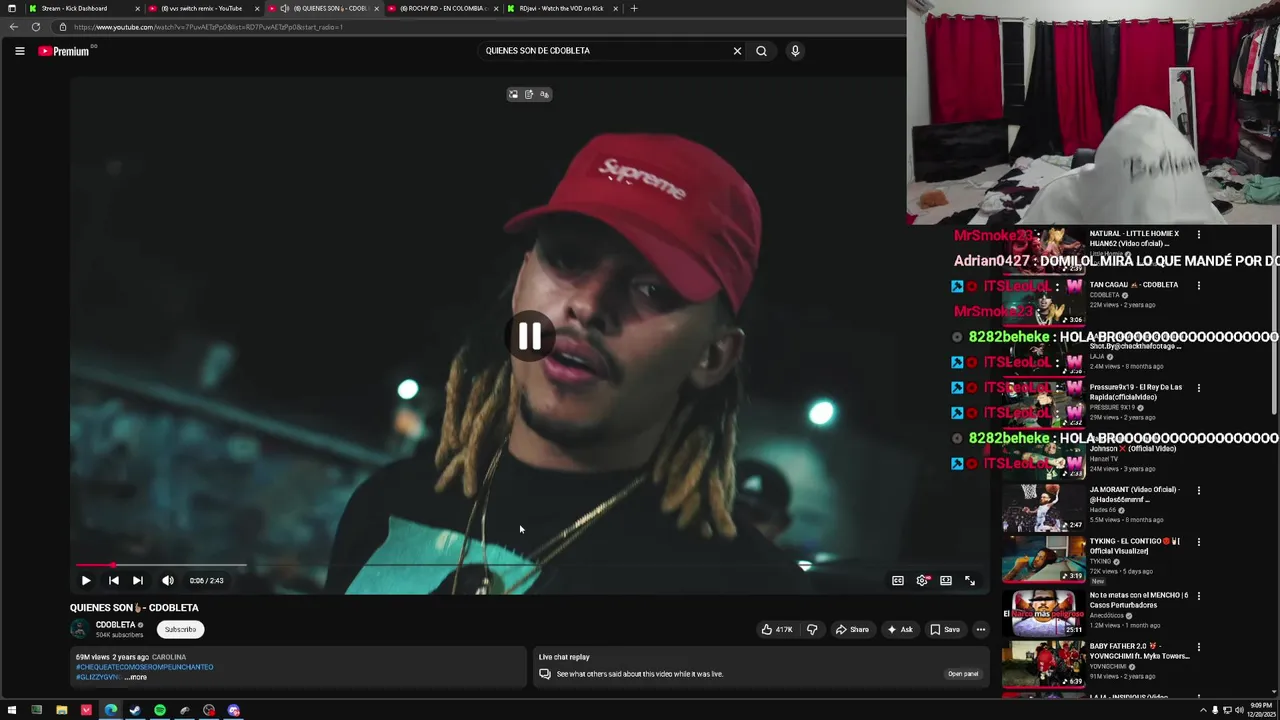
Task: Click the third overlay icon above the video
Action: (x=544, y=95)
